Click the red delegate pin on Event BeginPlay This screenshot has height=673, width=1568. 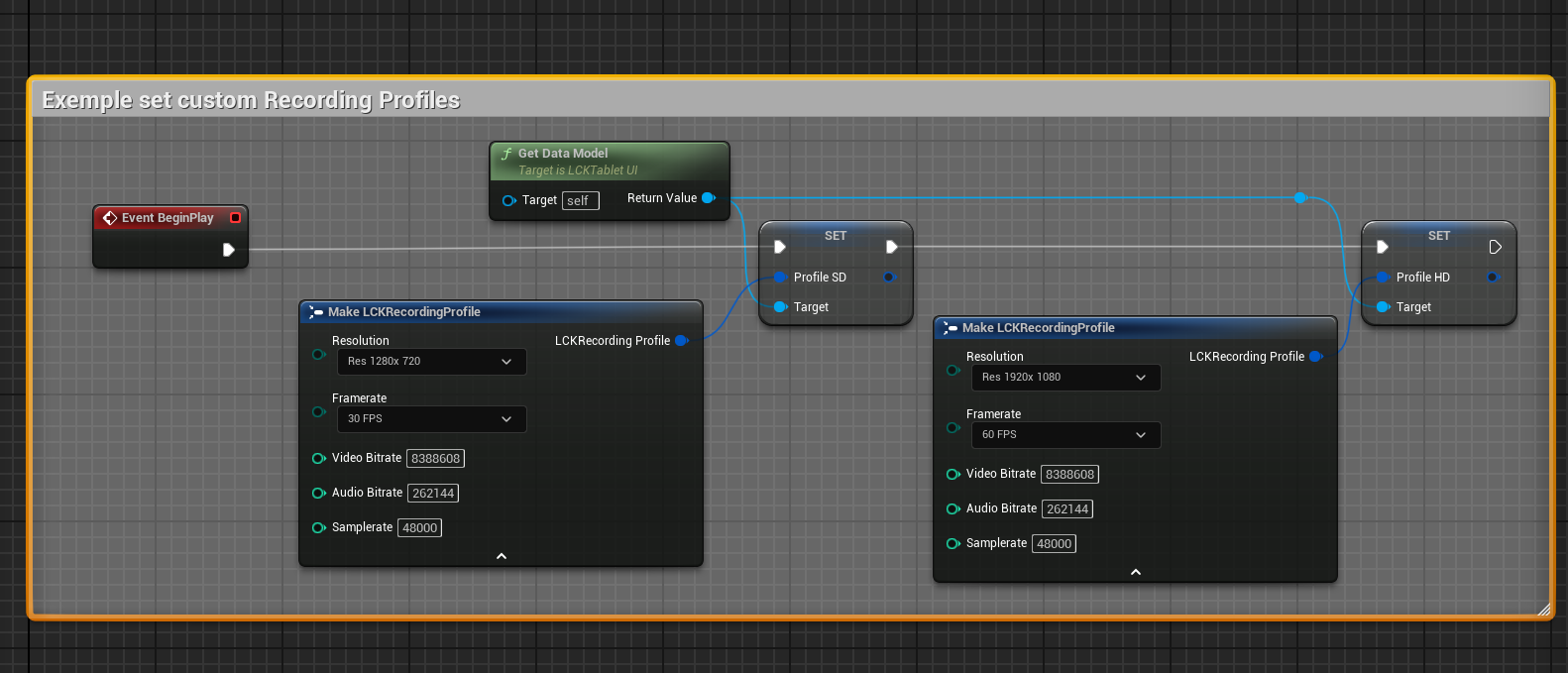point(235,218)
